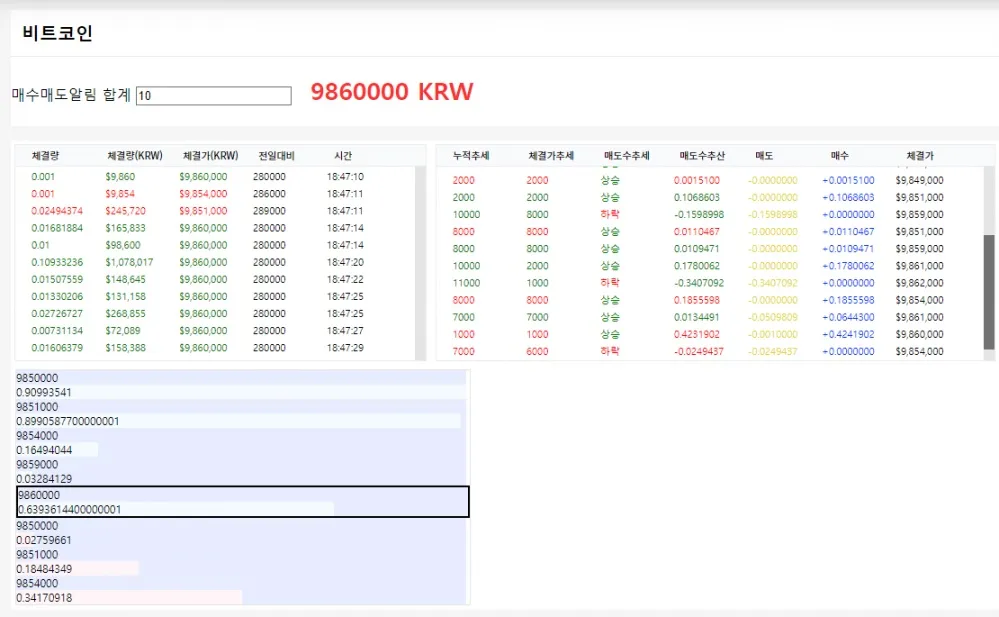Click the $72,089 trade amount
This screenshot has width=999, height=617.
pyautogui.click(x=123, y=331)
